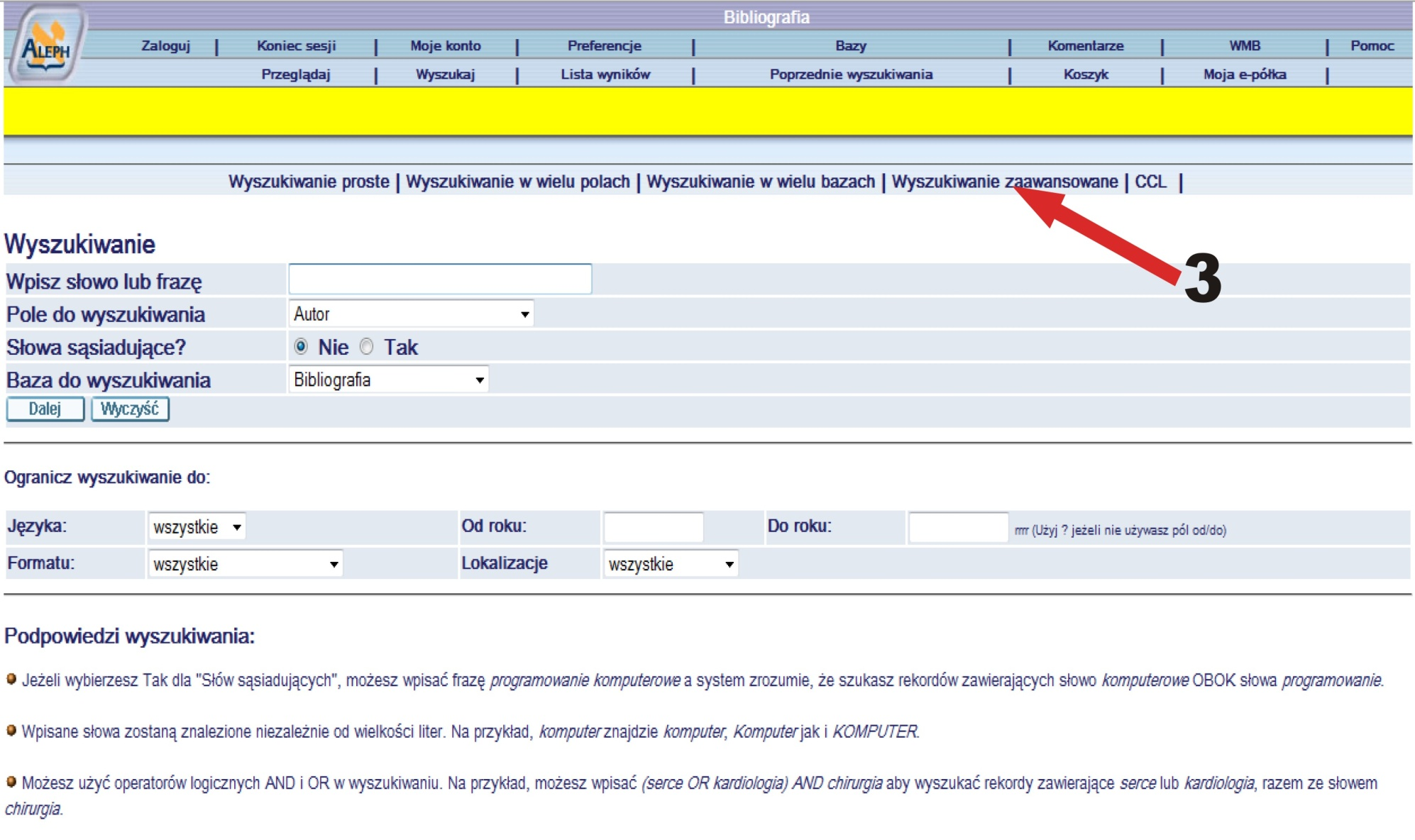The height and width of the screenshot is (840, 1415).
Task: Open Pomoc help link
Action: point(1372,46)
